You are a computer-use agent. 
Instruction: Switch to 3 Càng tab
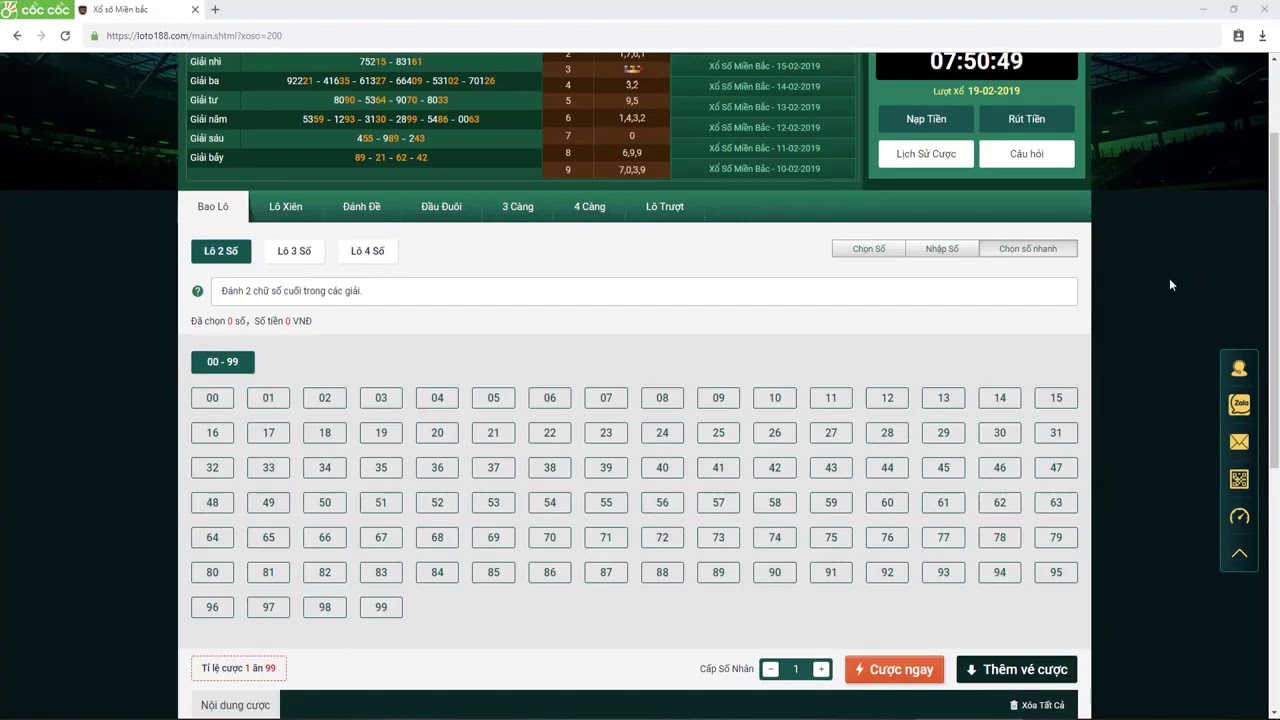click(x=517, y=206)
